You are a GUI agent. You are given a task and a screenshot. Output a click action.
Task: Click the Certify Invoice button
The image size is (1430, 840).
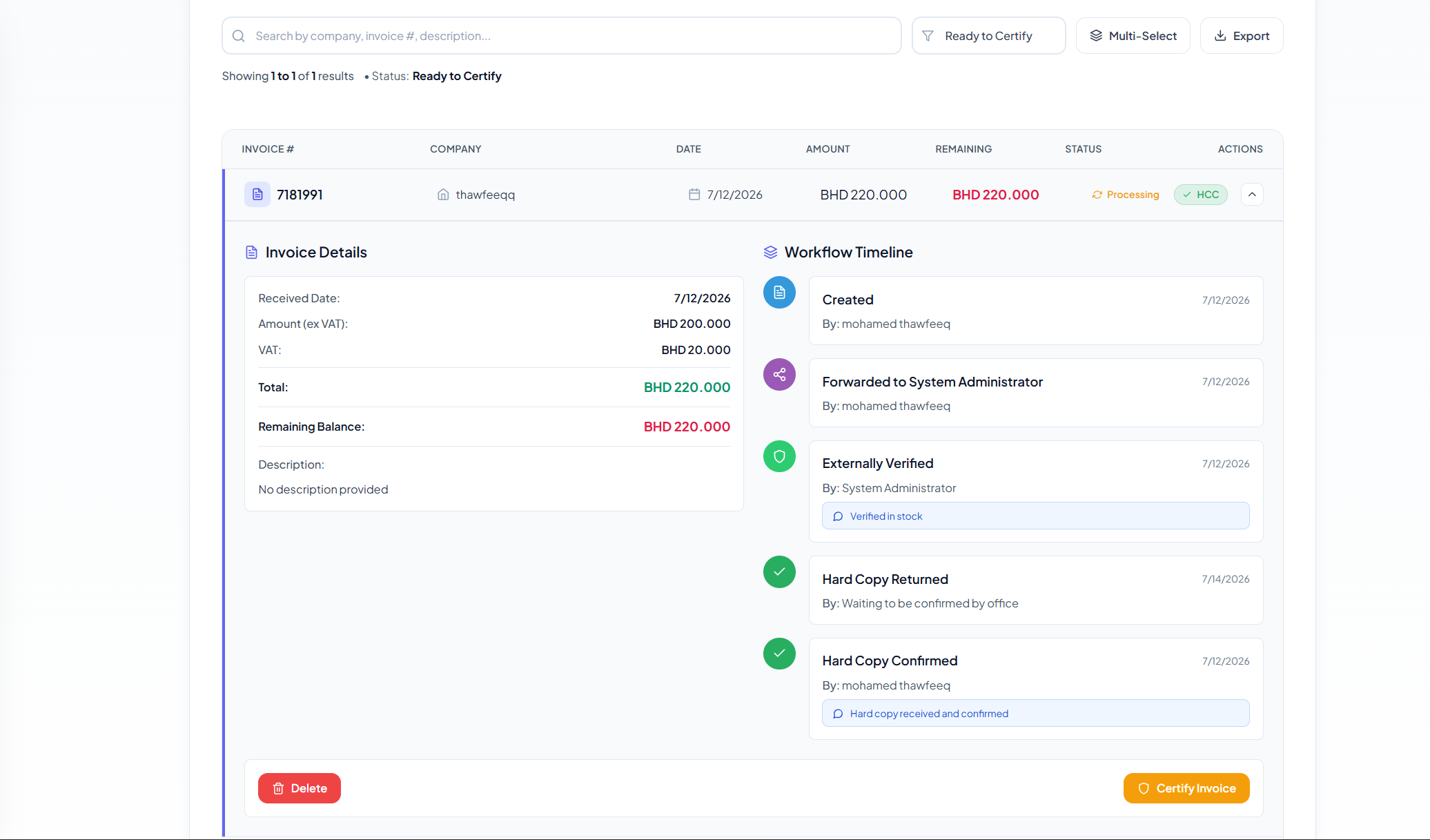tap(1186, 788)
